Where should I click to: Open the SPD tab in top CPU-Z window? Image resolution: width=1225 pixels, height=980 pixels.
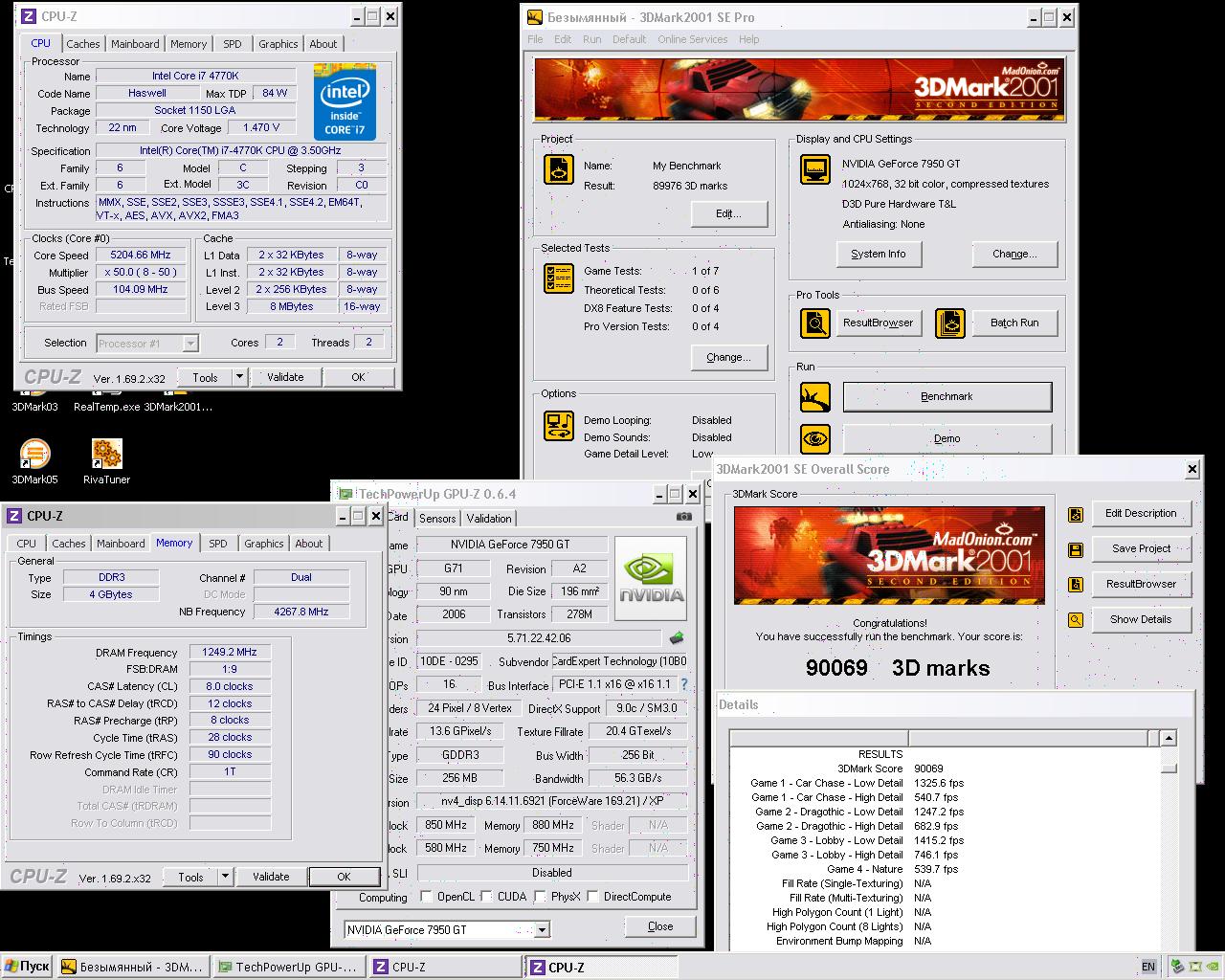click(x=233, y=44)
